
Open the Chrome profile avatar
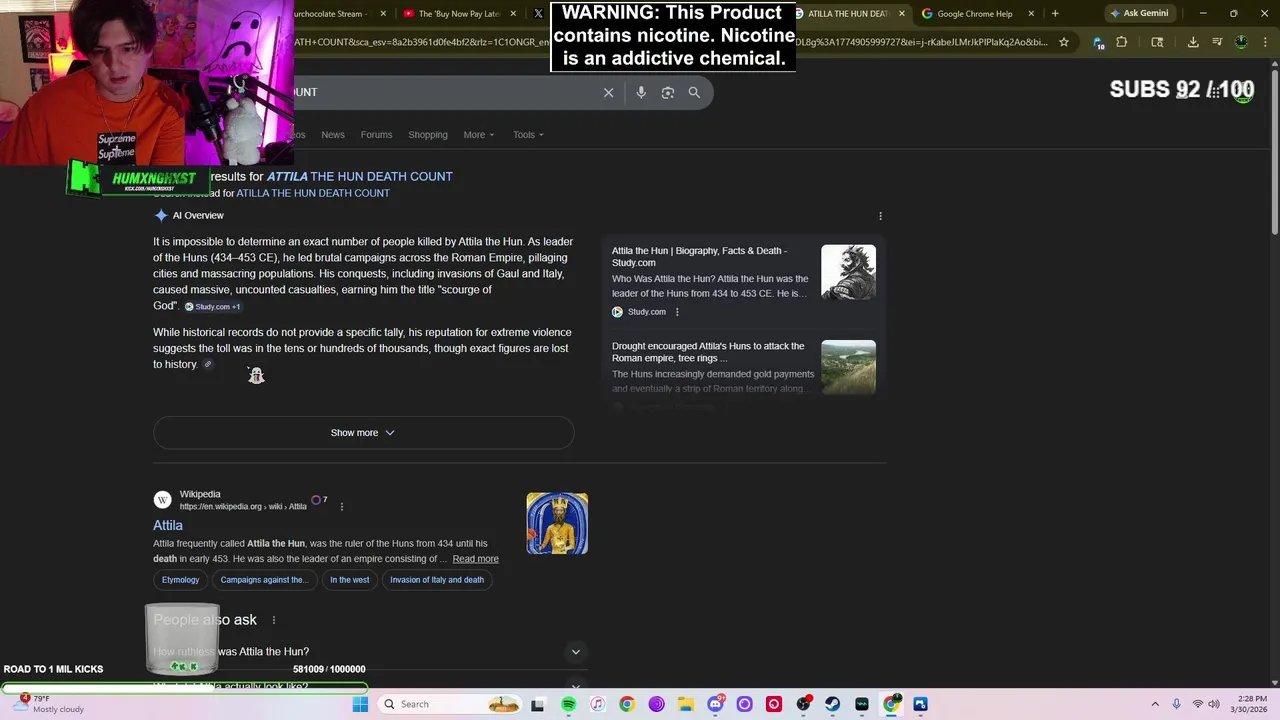pyautogui.click(x=1241, y=42)
